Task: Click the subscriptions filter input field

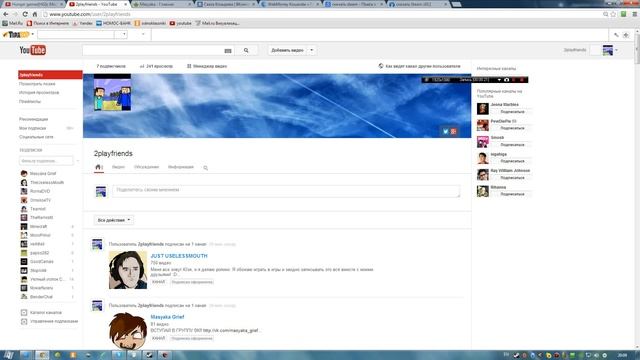Action: point(46,161)
